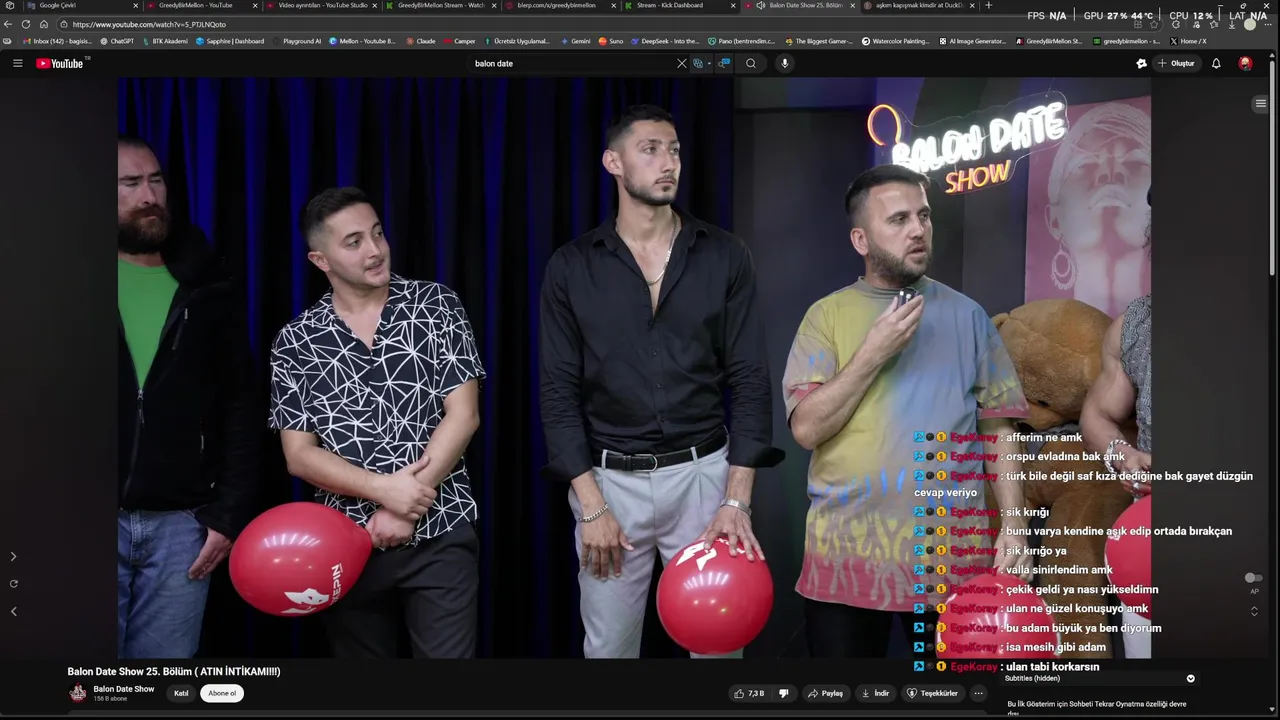Start voice search with the microphone

[784, 63]
